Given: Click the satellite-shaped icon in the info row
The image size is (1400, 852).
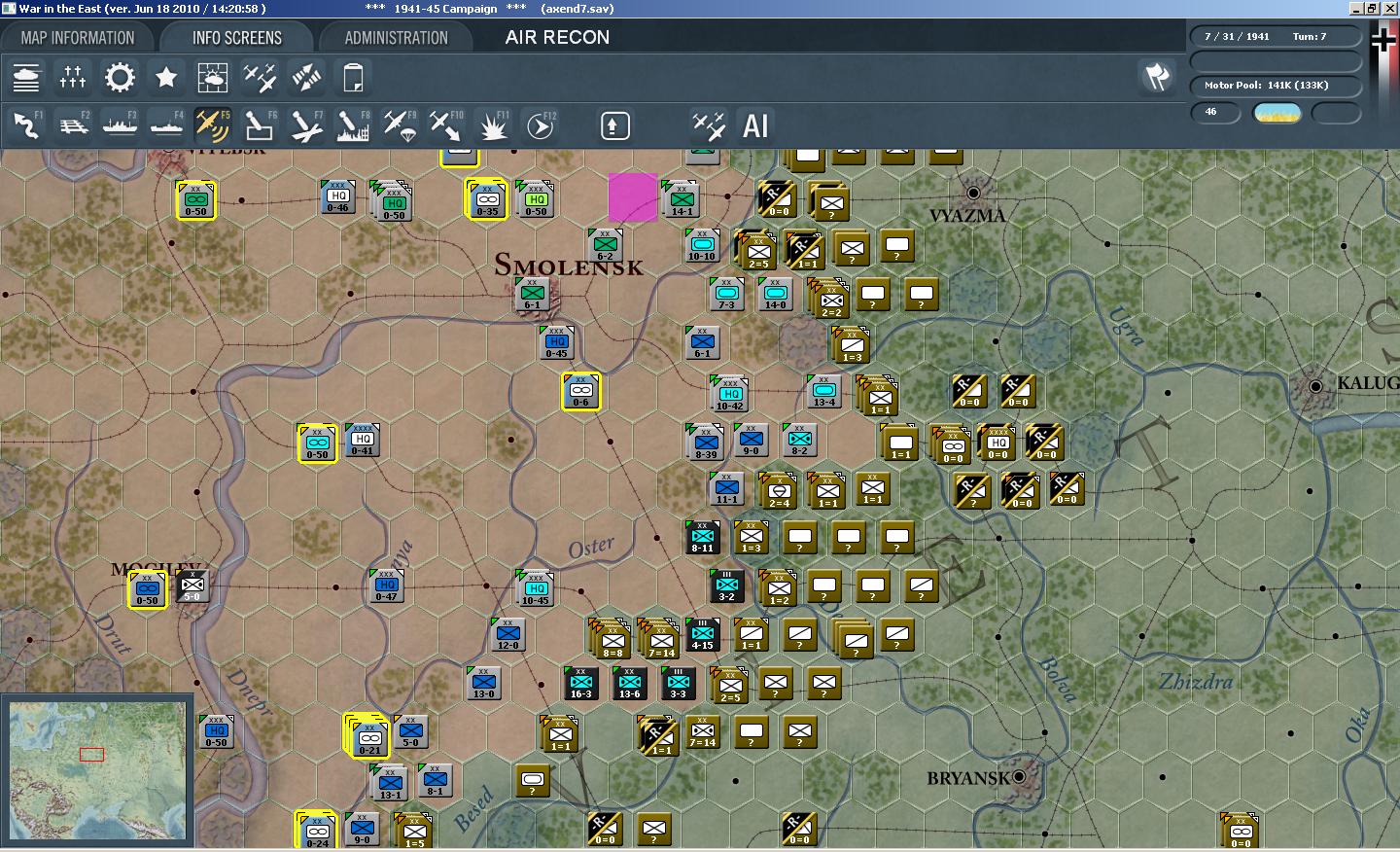Looking at the screenshot, I should 306,77.
